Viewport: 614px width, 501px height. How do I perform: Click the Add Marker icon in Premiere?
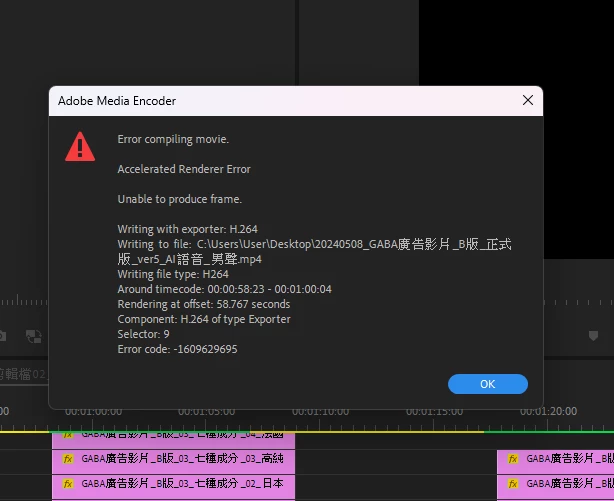(593, 336)
